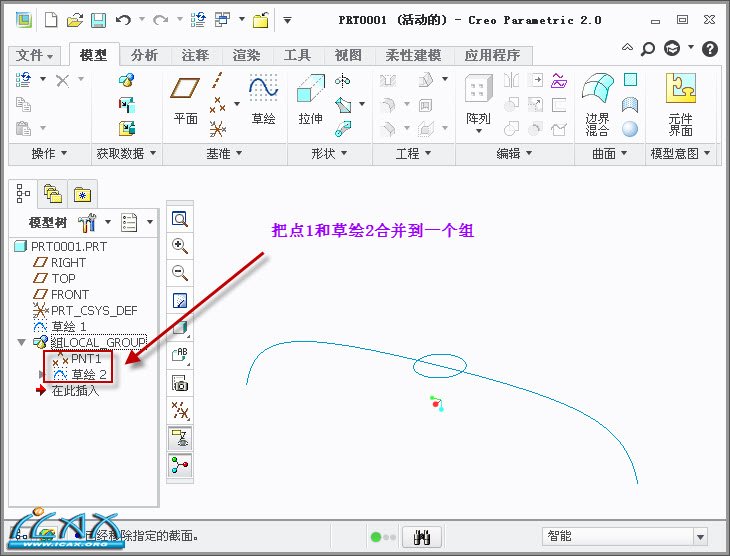Click PNT1 in the model tree
Image resolution: width=730 pixels, height=556 pixels.
coord(86,358)
